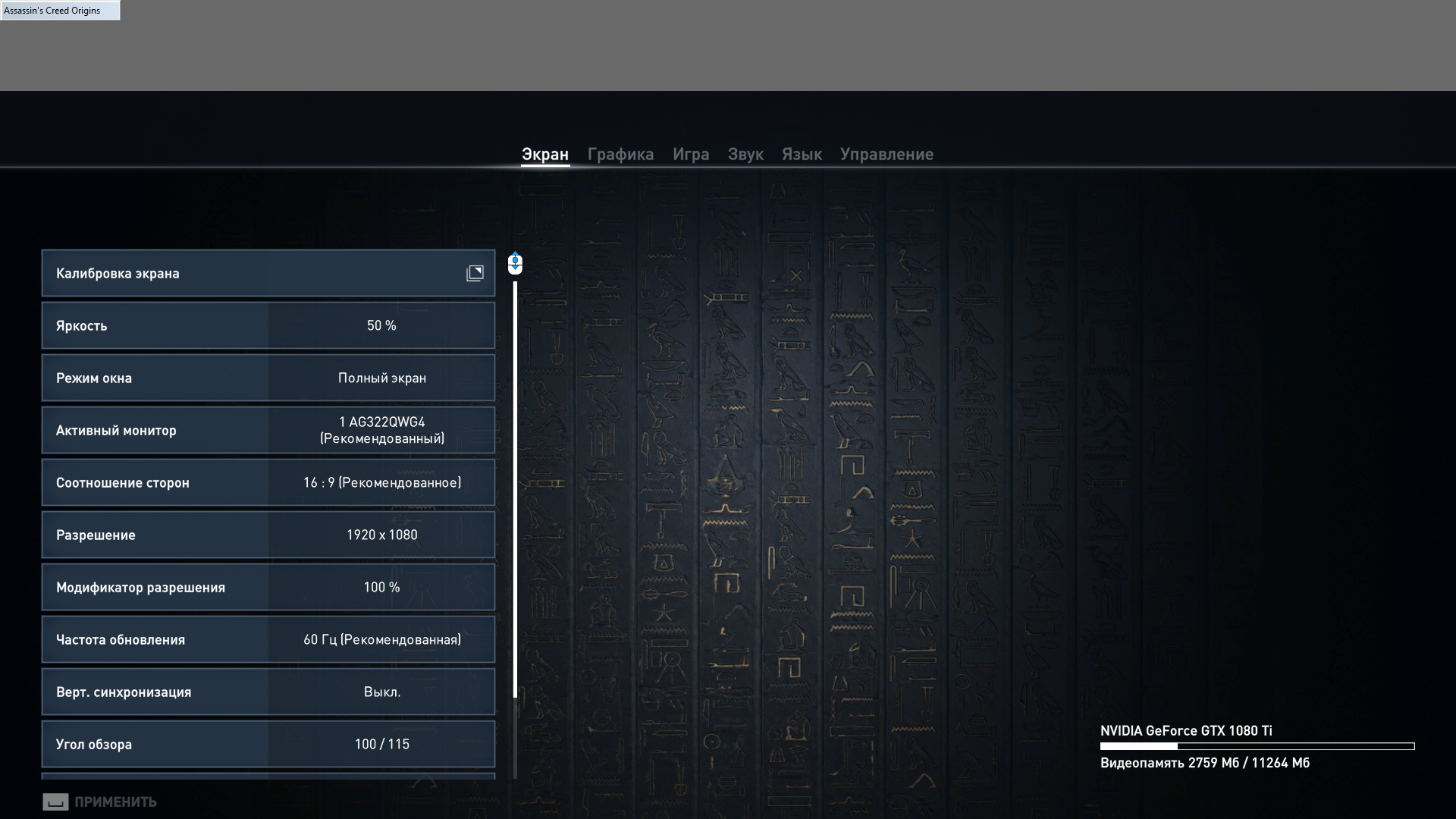Open the Язык settings tab
Viewport: 1456px width, 819px height.
(x=802, y=154)
